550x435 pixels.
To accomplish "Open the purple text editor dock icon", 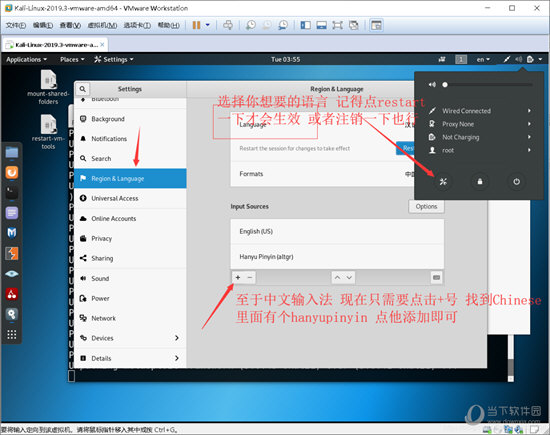I will [12, 213].
